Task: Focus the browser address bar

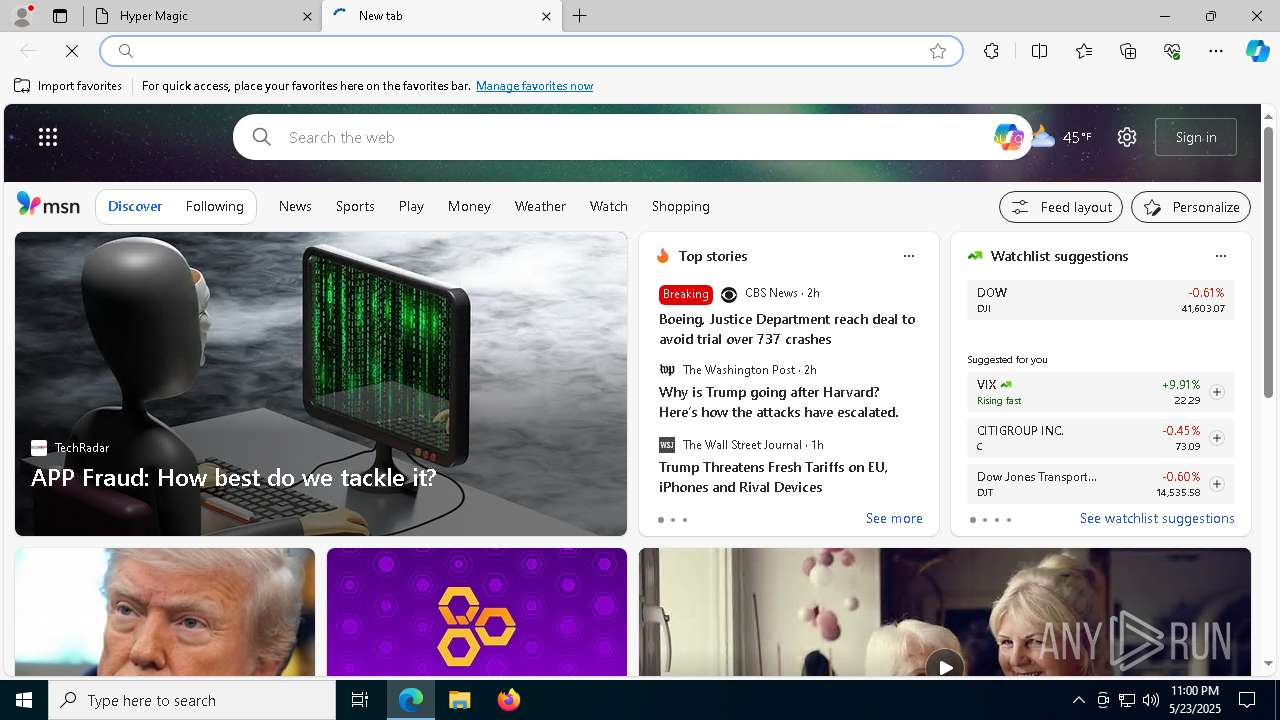Action: tap(530, 51)
